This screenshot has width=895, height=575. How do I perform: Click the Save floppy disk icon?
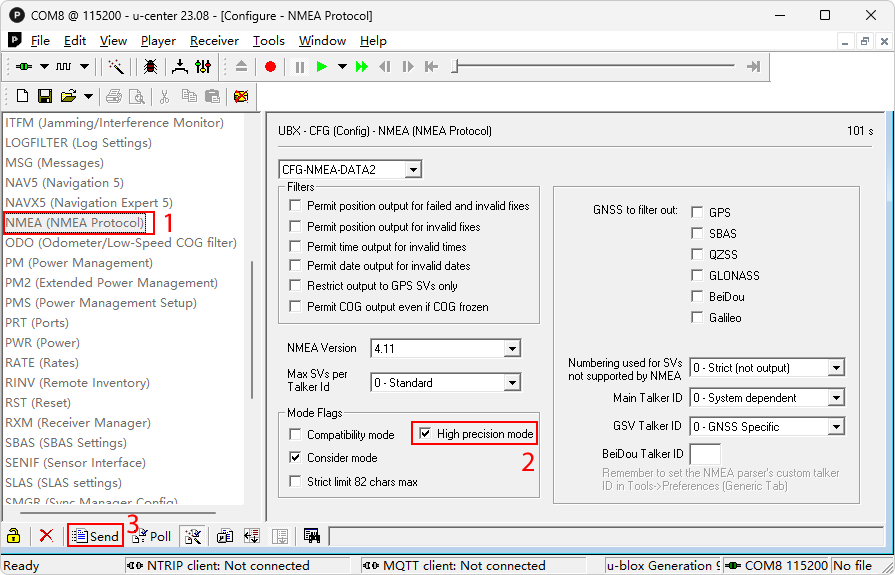click(45, 97)
